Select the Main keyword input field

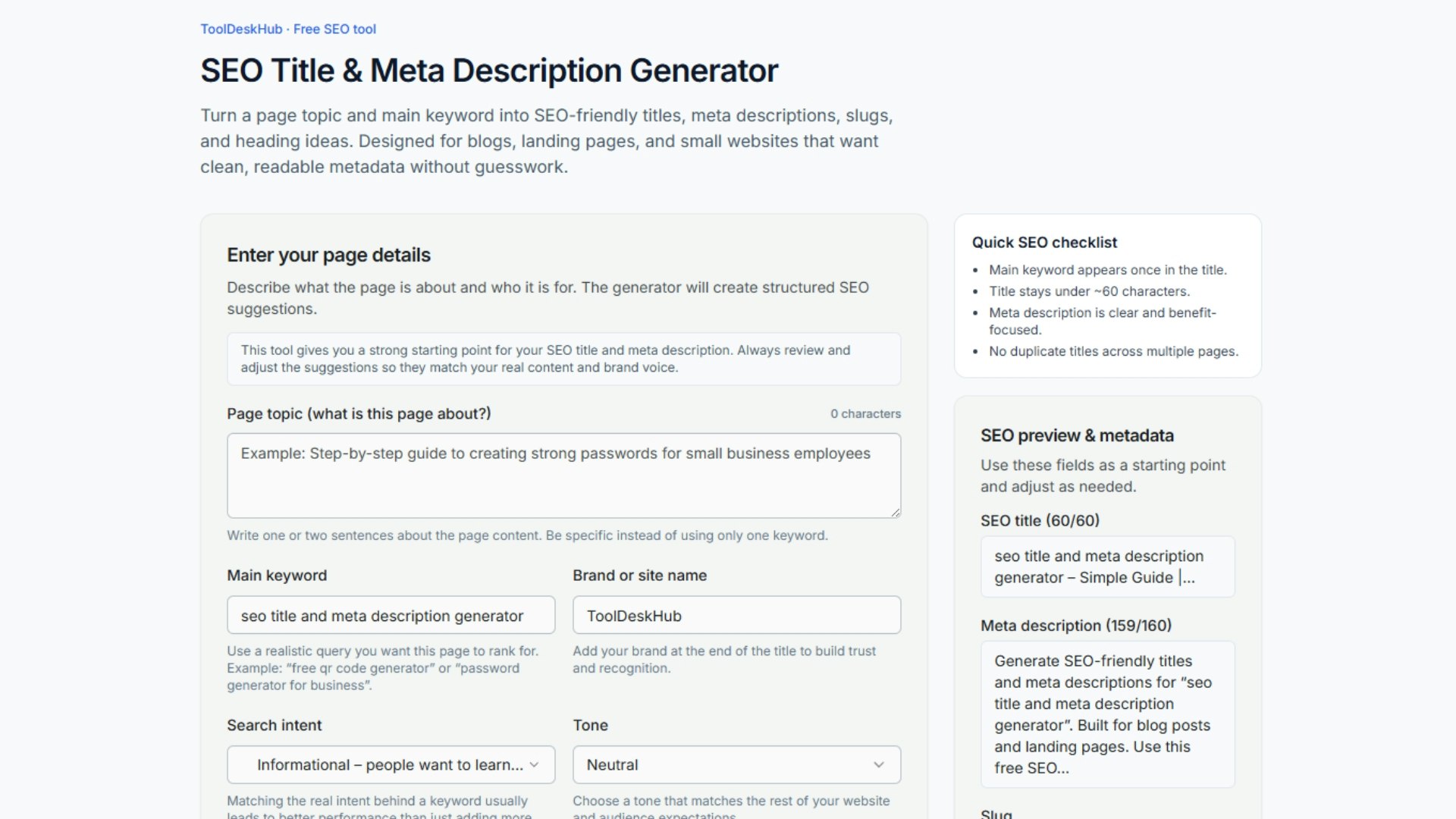pos(391,615)
